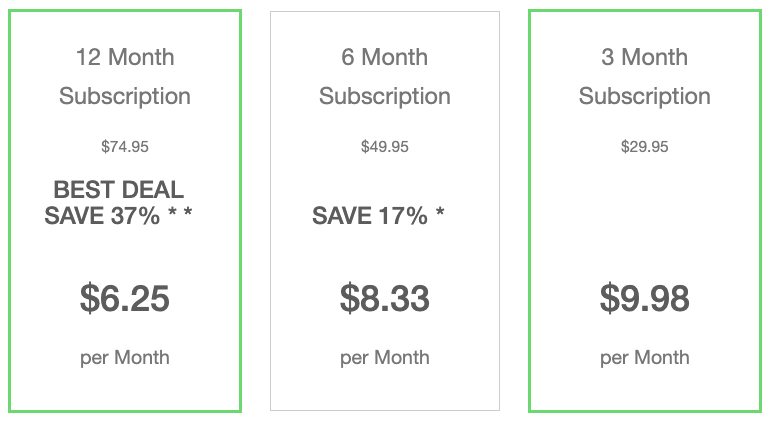767x421 pixels.
Task: Click '3 Month' heading text
Action: [x=645, y=57]
